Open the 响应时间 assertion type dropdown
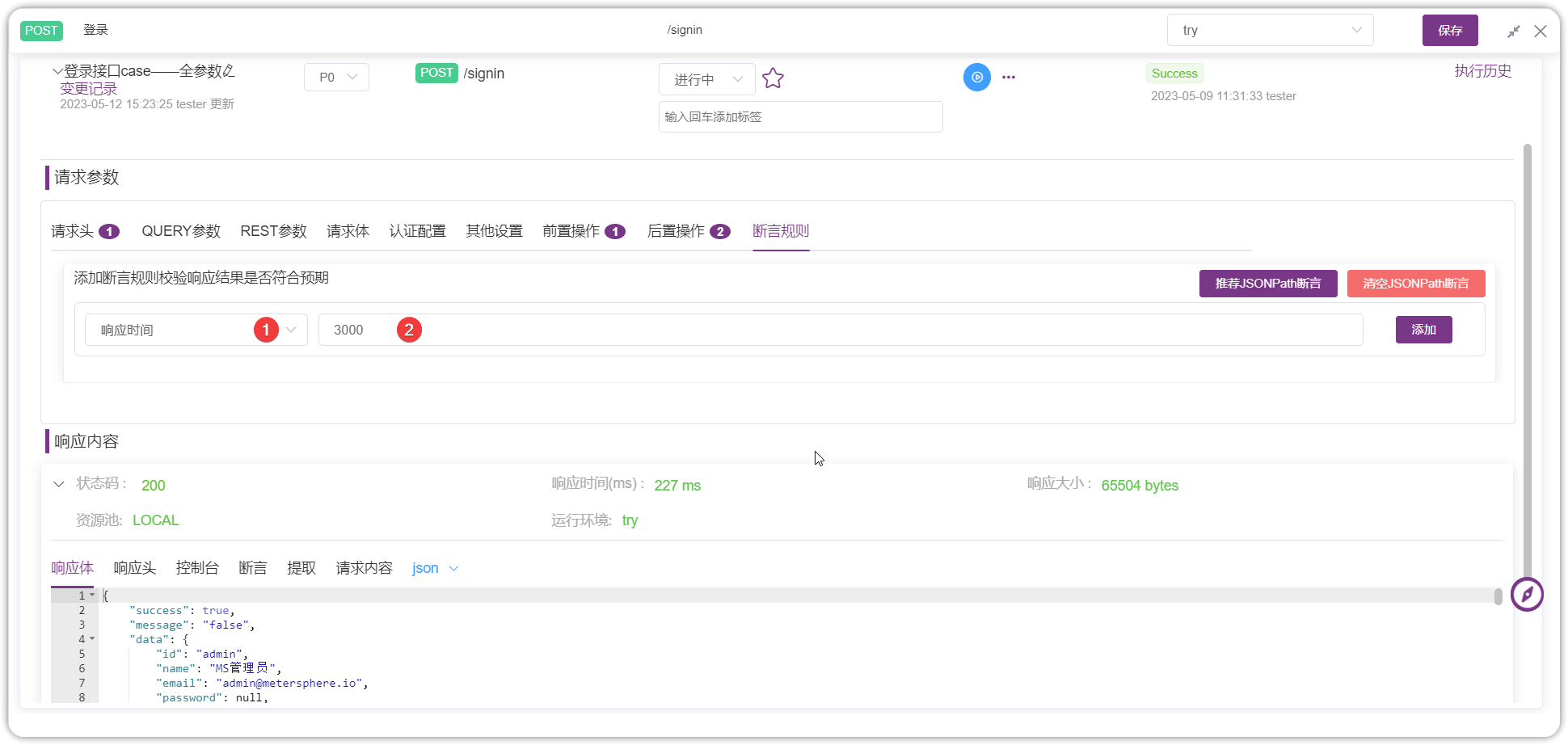1568x745 pixels. pyautogui.click(x=196, y=330)
